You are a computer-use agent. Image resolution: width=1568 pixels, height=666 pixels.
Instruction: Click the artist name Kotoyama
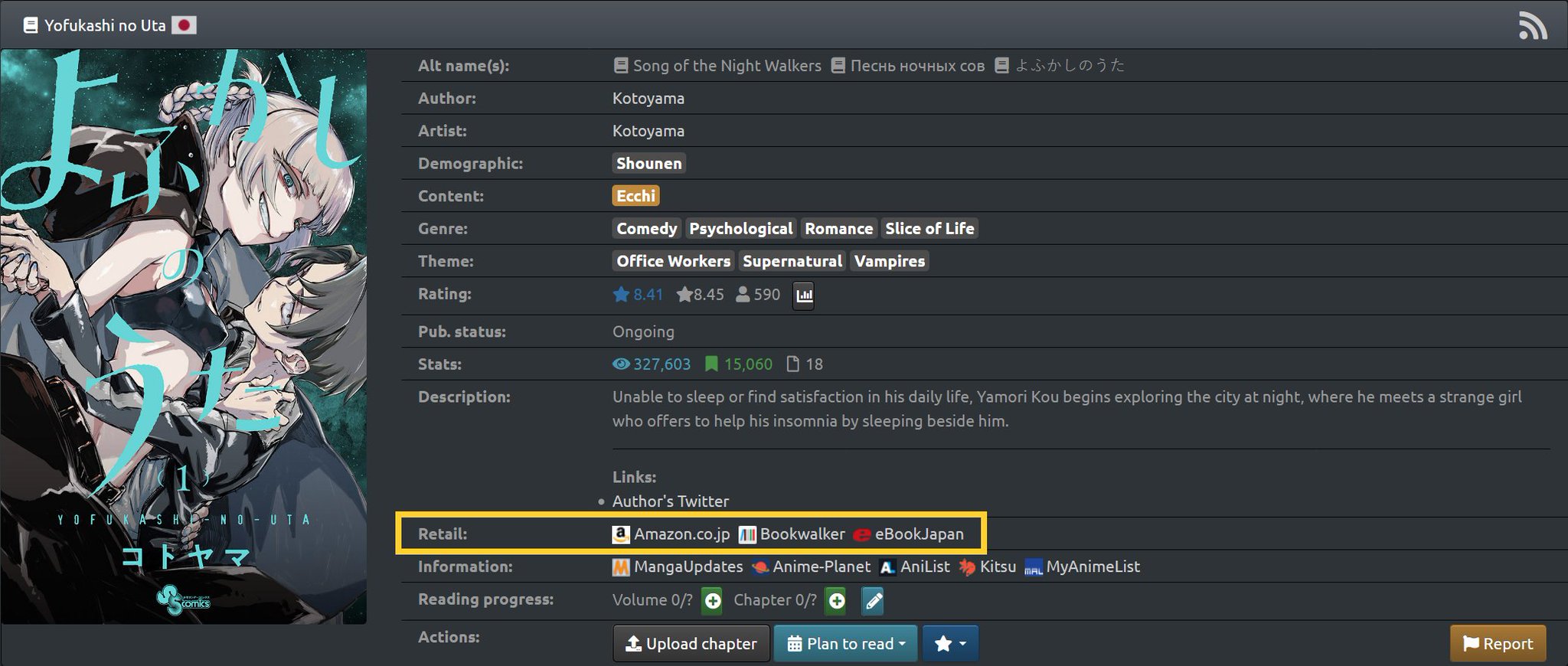pyautogui.click(x=648, y=131)
